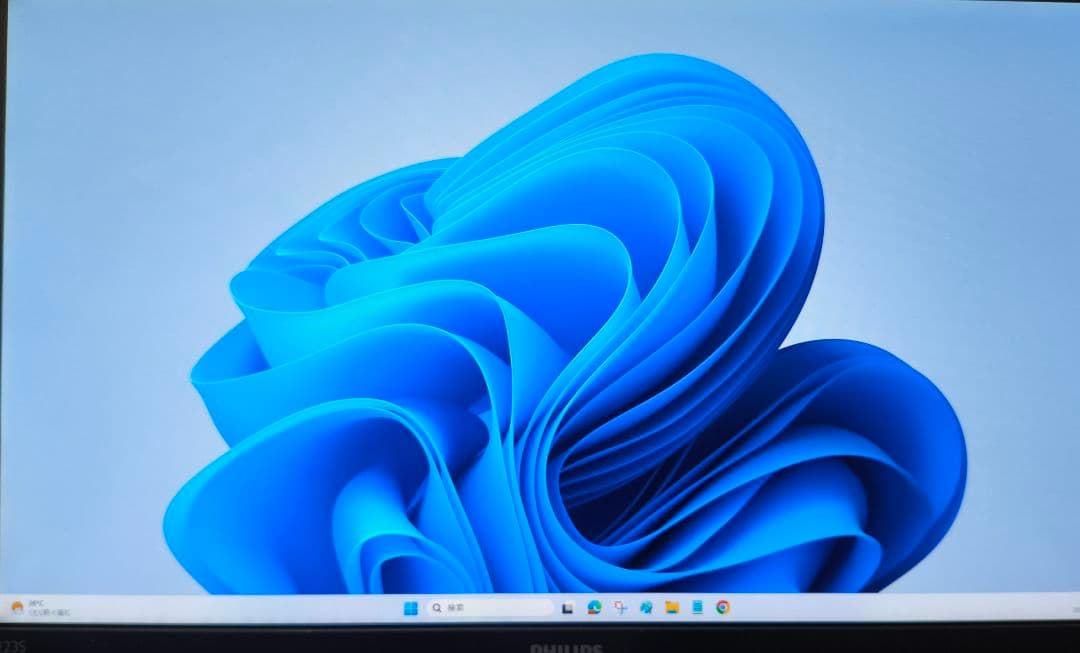Click the weather description text line
This screenshot has height=653, width=1080.
(x=48, y=611)
